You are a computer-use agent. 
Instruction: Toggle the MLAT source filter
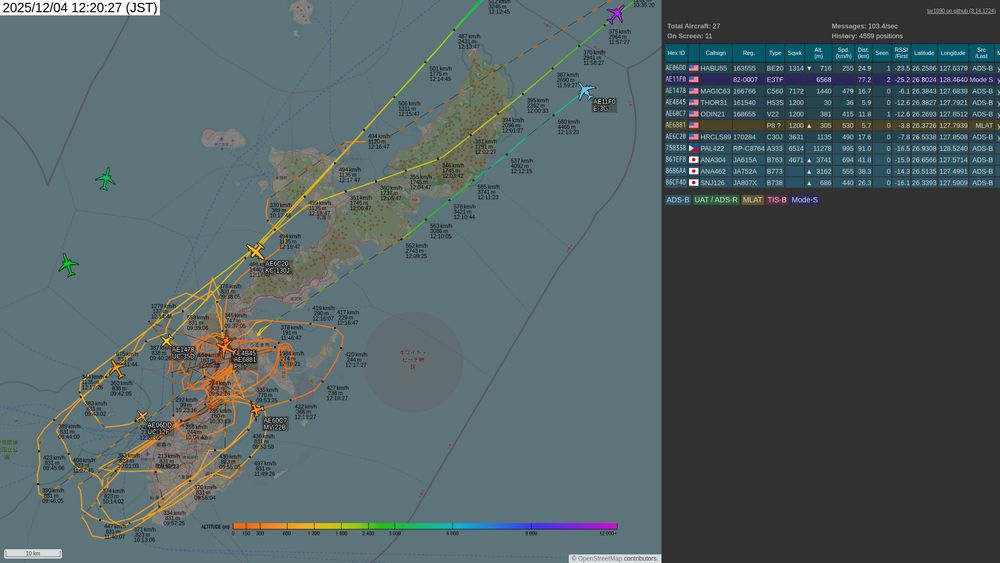tap(753, 200)
